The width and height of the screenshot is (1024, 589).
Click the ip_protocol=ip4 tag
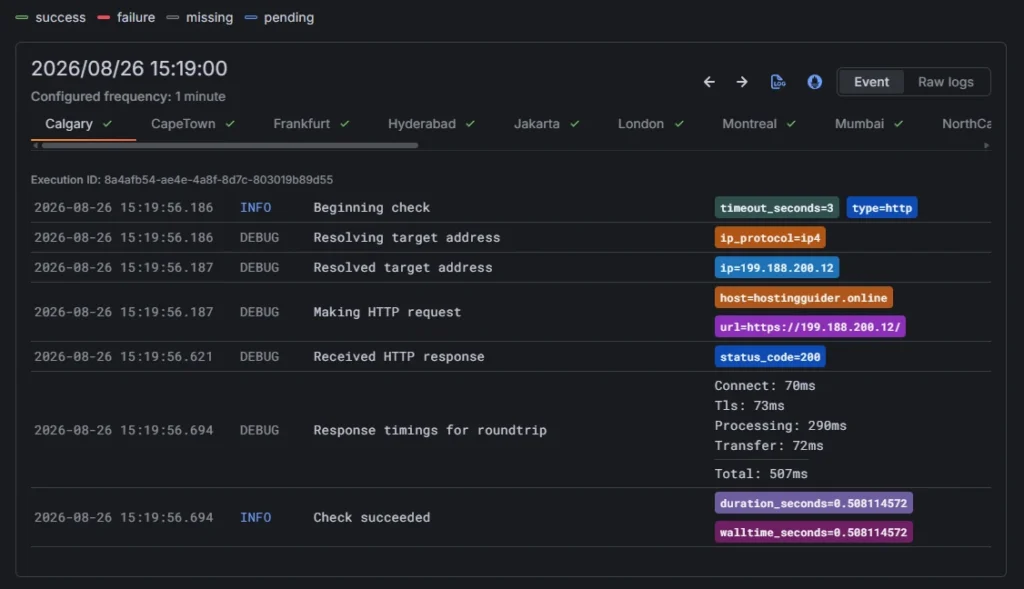(x=770, y=238)
